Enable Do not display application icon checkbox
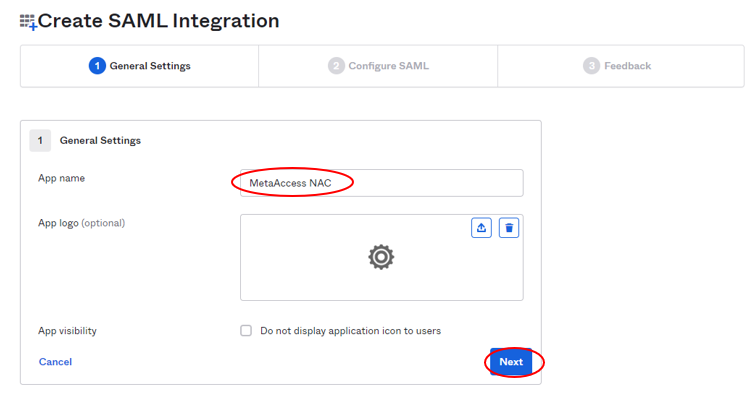Viewport: 755px width, 406px height. click(246, 330)
